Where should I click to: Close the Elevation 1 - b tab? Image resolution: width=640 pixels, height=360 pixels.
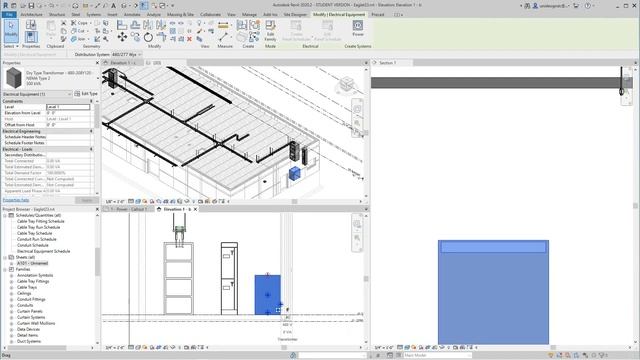[x=195, y=209]
